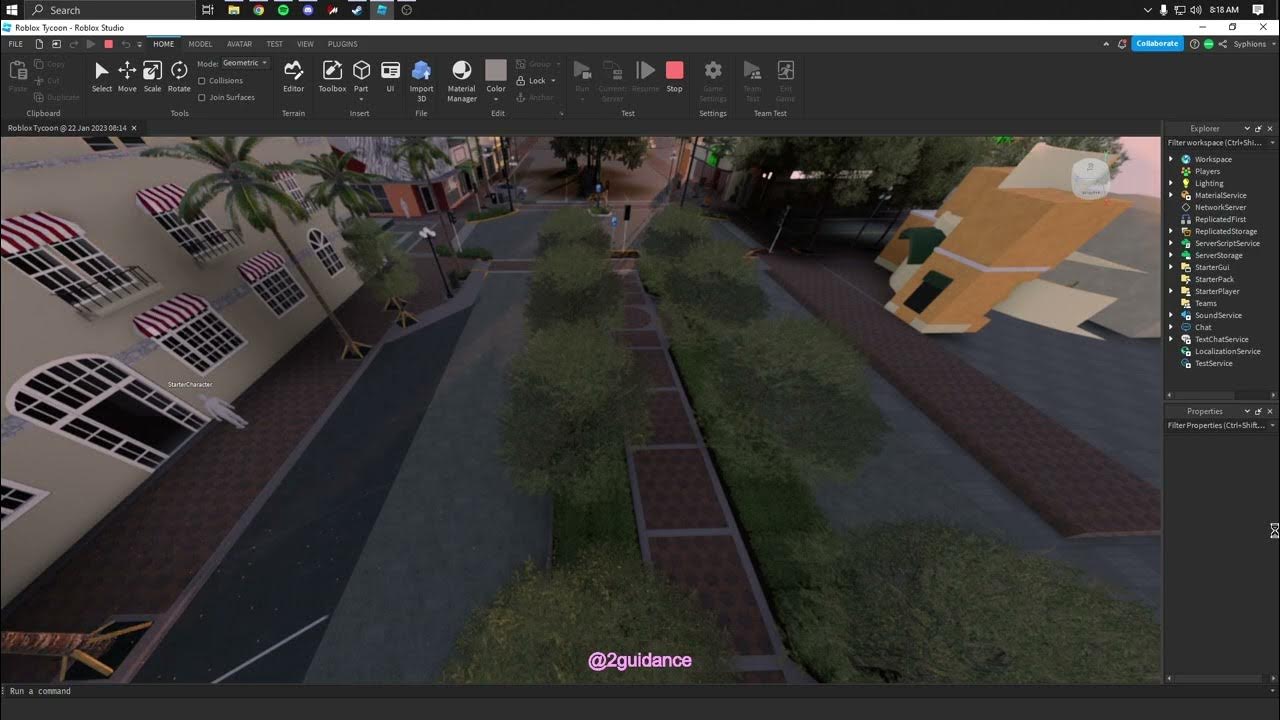Open the Color dropdown arrow
This screenshot has height=720, width=1280.
click(496, 98)
